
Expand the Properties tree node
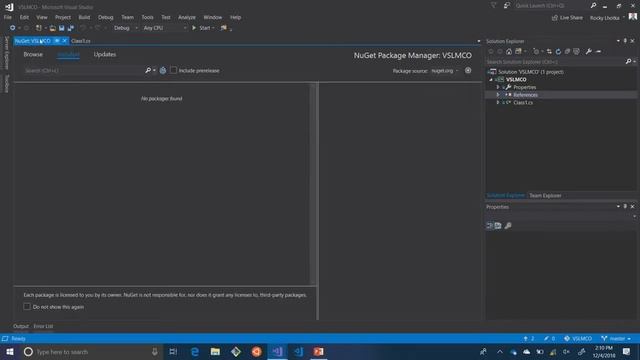click(x=498, y=87)
